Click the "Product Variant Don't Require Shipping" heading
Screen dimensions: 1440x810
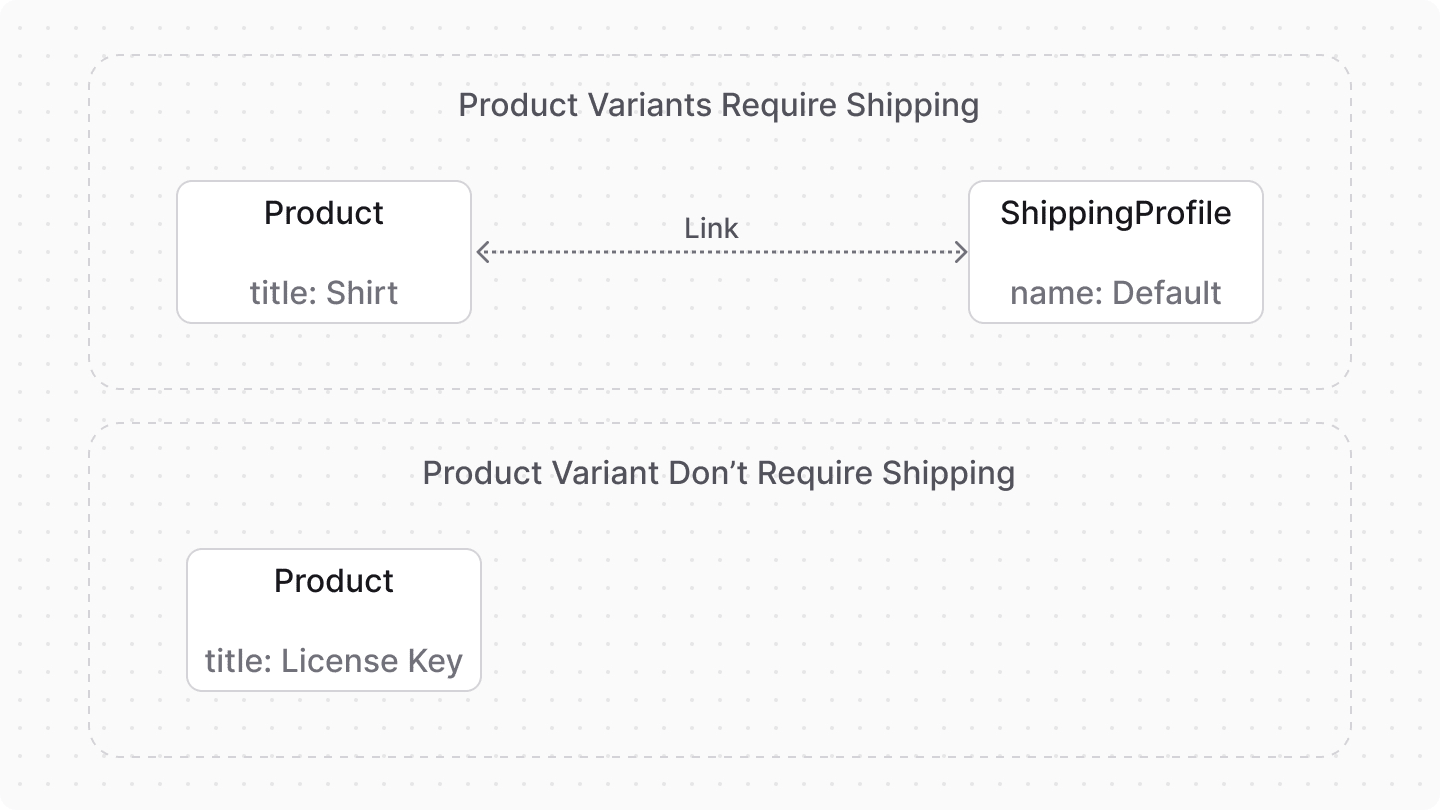[718, 473]
